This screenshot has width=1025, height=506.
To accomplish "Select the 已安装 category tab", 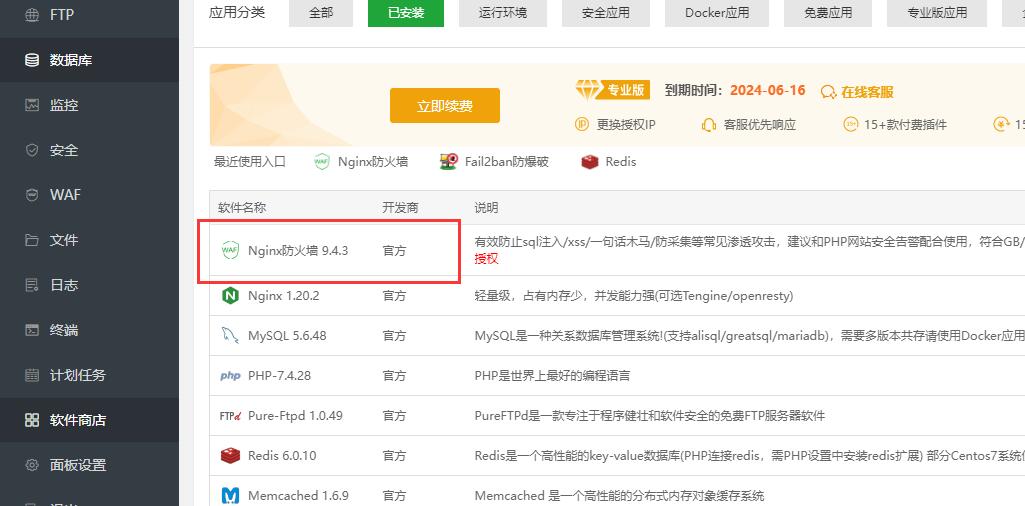I will point(406,12).
